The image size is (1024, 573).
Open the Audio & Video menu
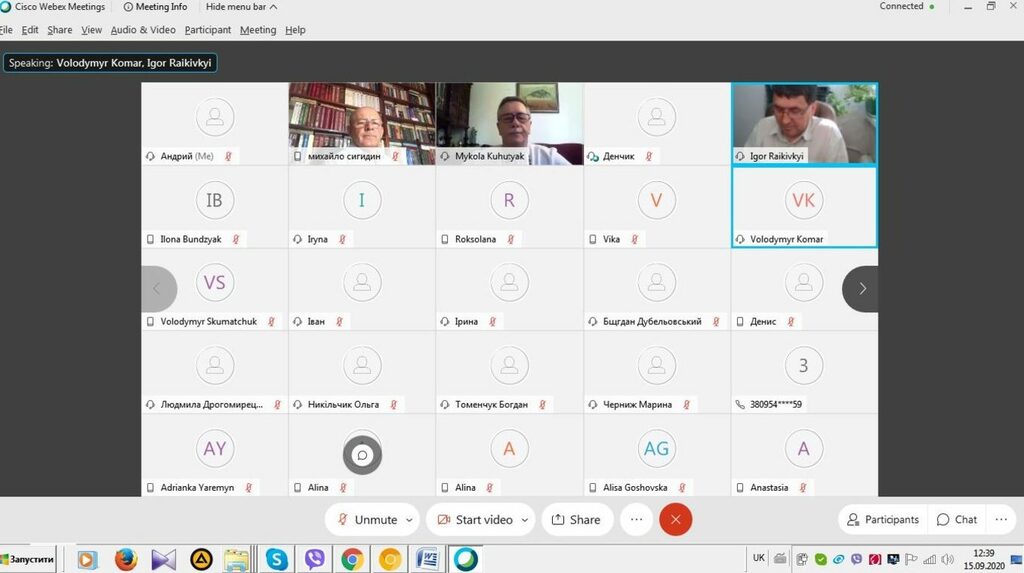click(142, 30)
